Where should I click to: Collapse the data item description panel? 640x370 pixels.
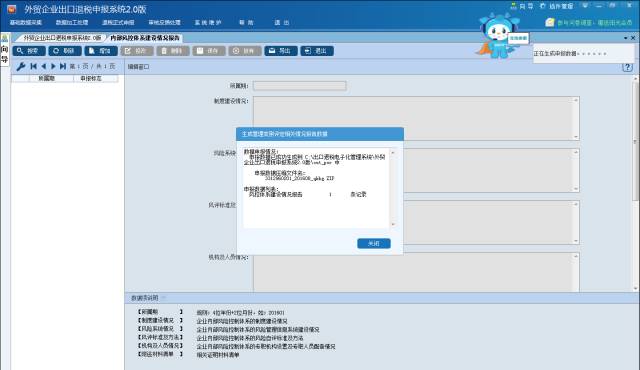tap(164, 298)
